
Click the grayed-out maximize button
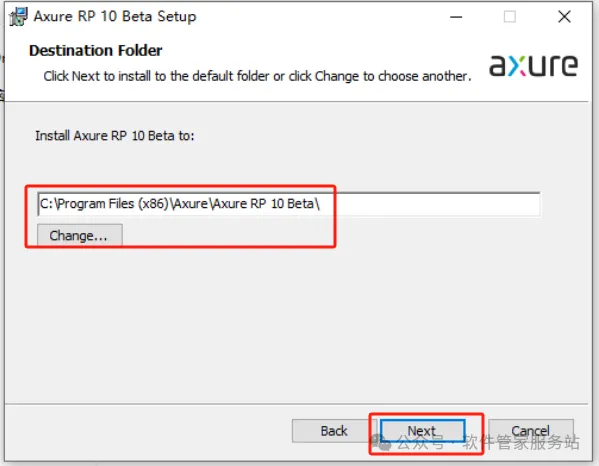coord(510,17)
